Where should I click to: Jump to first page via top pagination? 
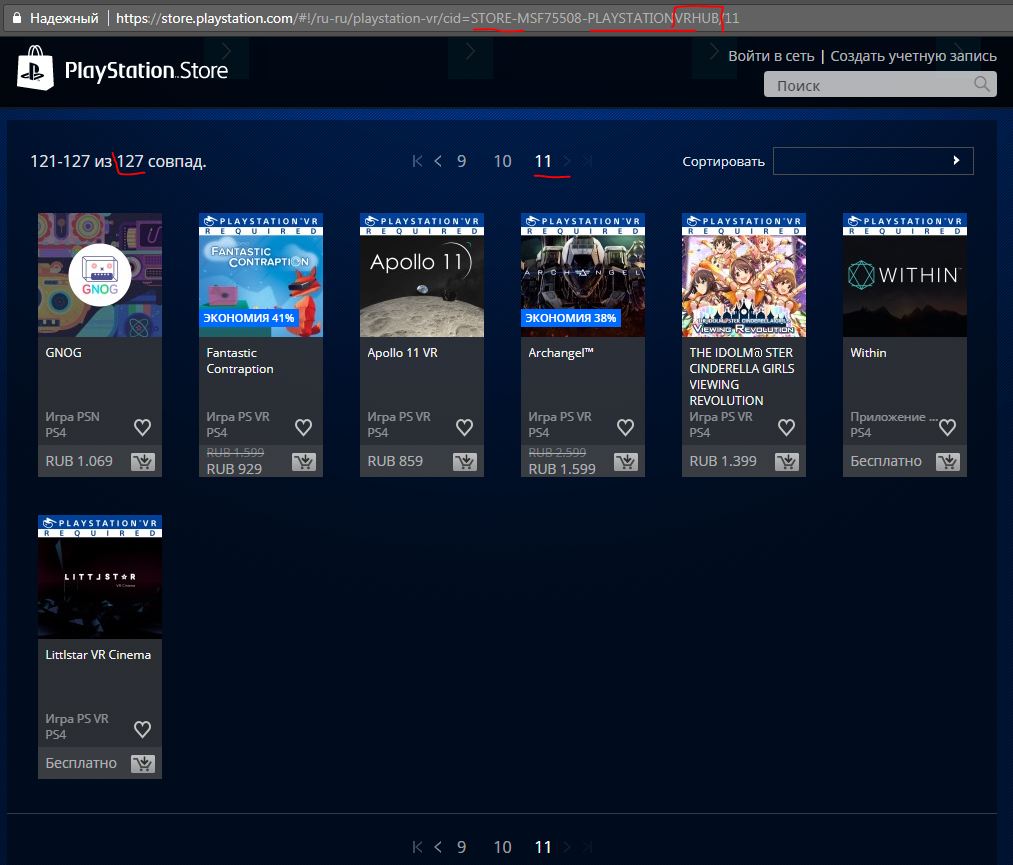coord(418,161)
